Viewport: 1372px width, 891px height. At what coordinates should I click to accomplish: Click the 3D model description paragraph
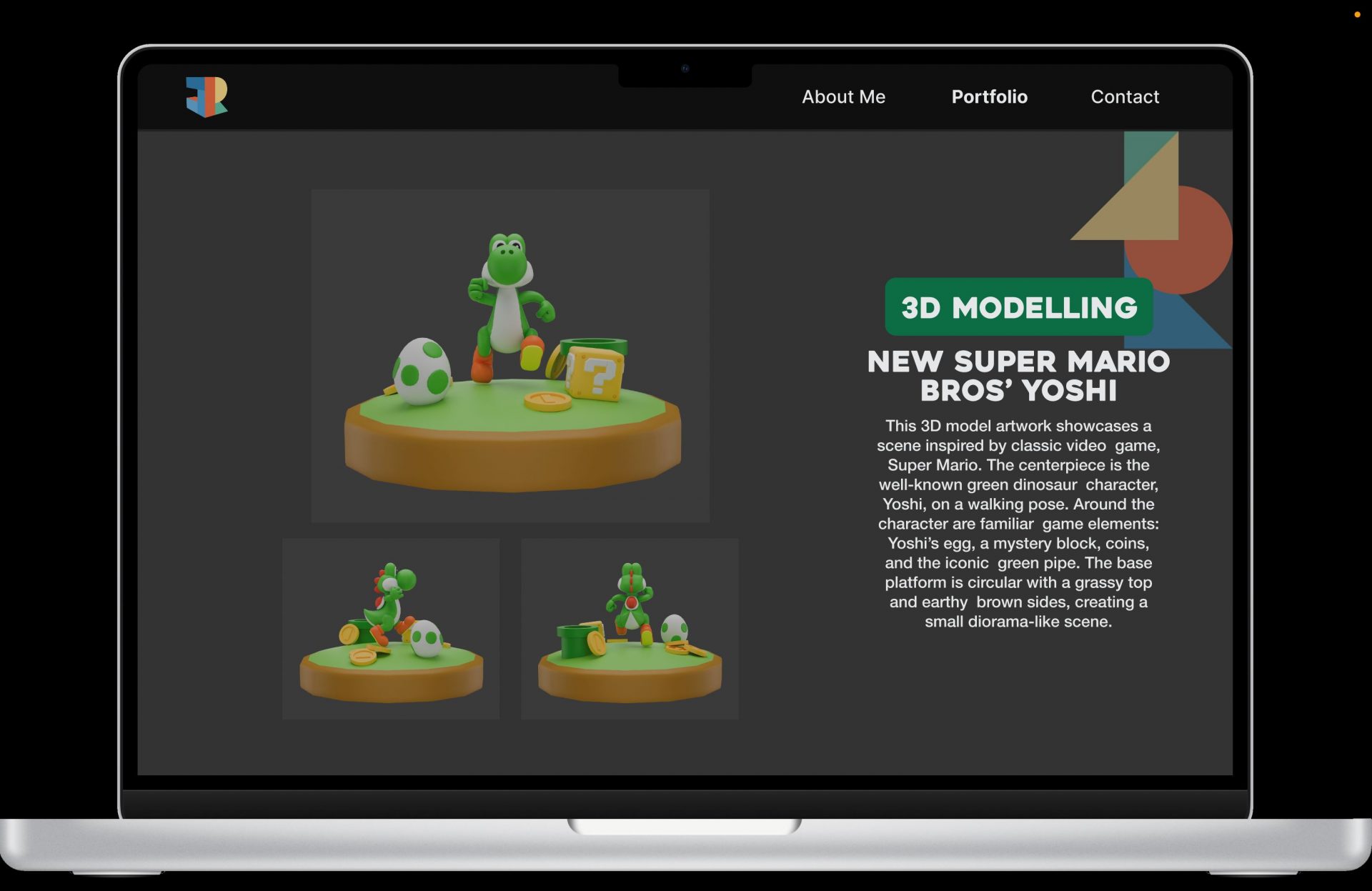[1018, 523]
